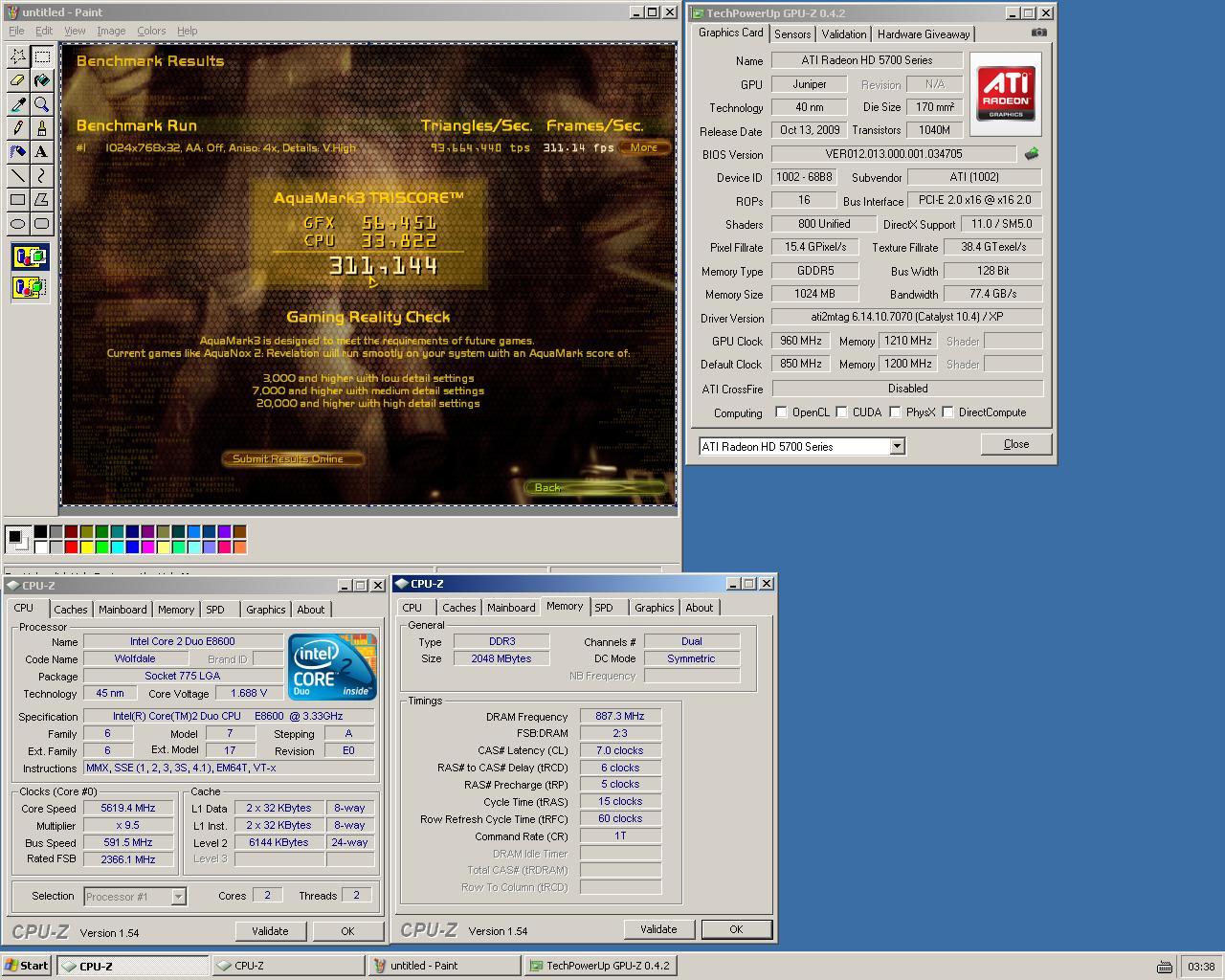Click the Intel Core 2 Duo logo

(x=332, y=667)
